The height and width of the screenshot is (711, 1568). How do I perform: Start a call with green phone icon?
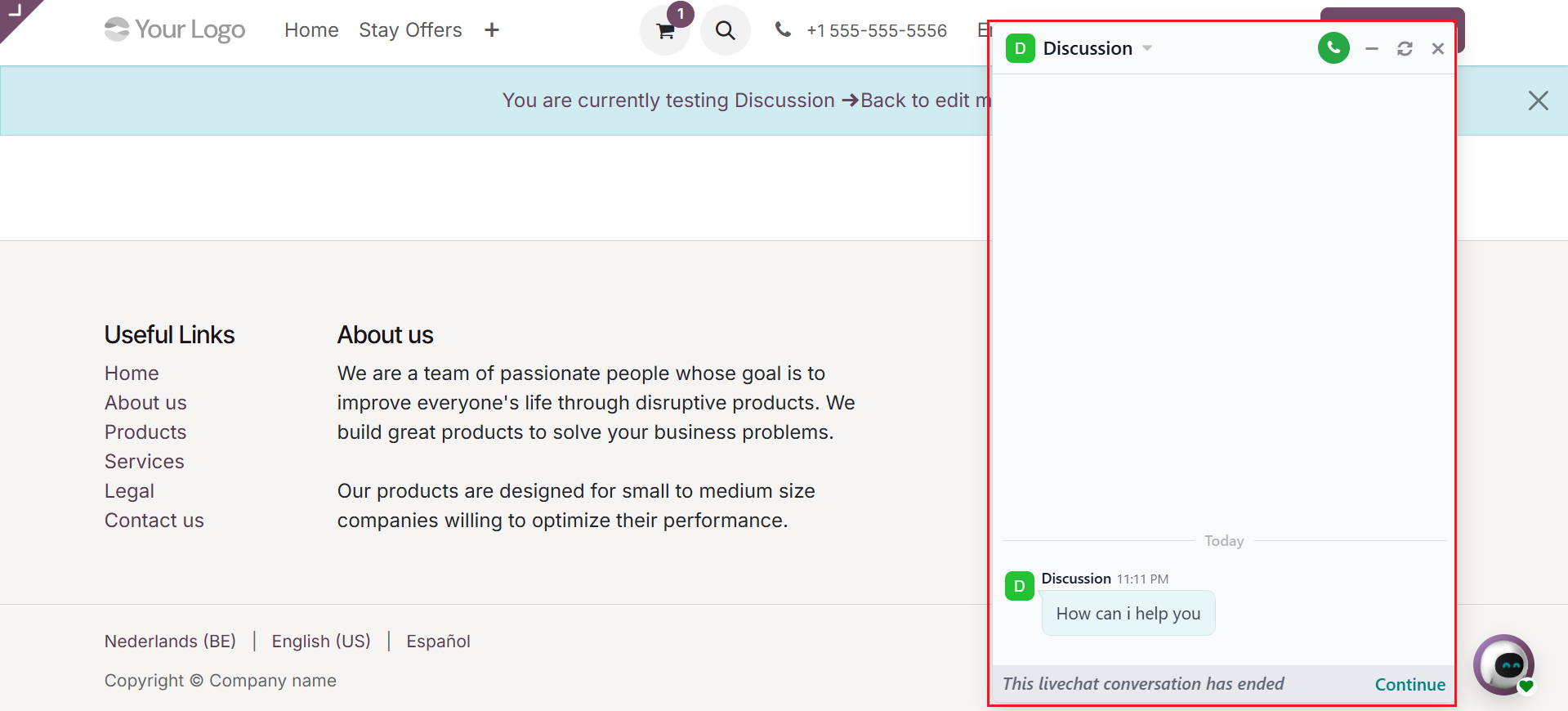coord(1333,48)
